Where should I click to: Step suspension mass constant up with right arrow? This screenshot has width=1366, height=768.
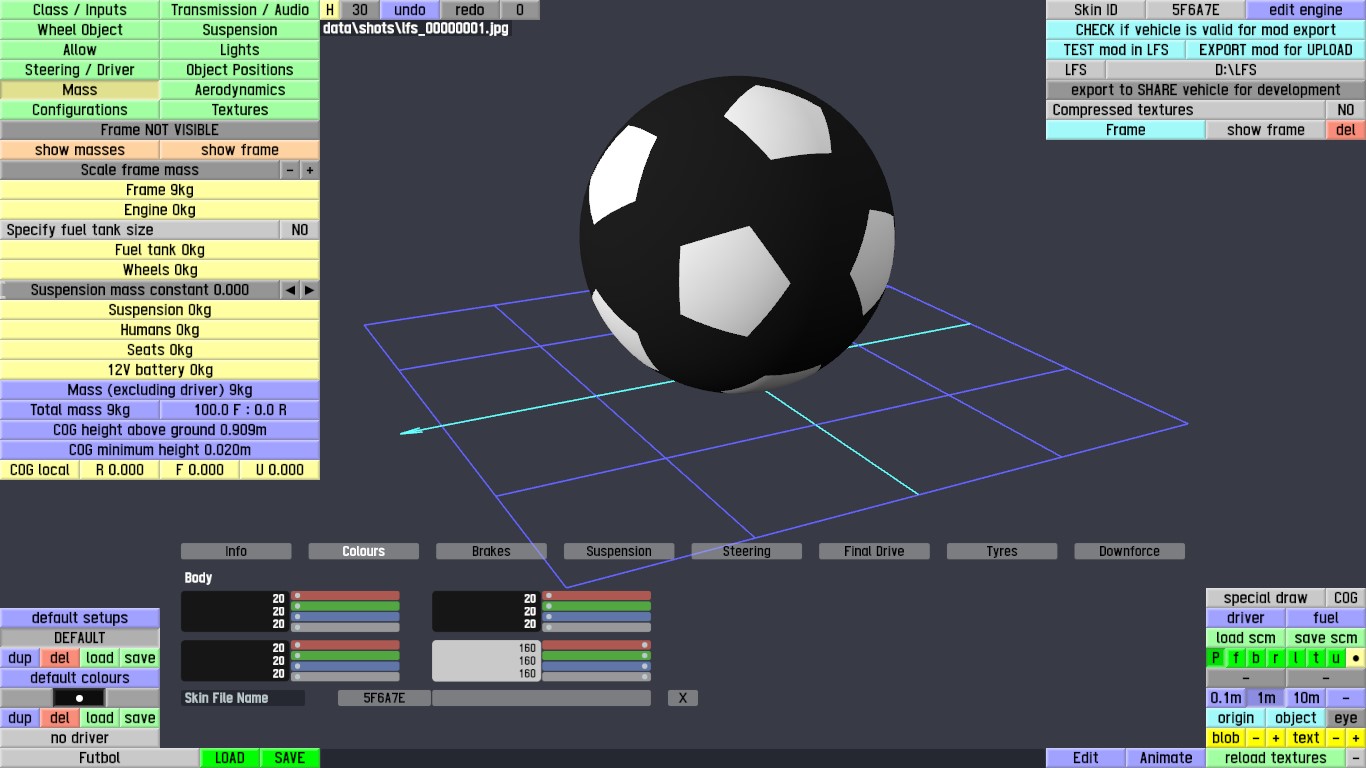310,290
